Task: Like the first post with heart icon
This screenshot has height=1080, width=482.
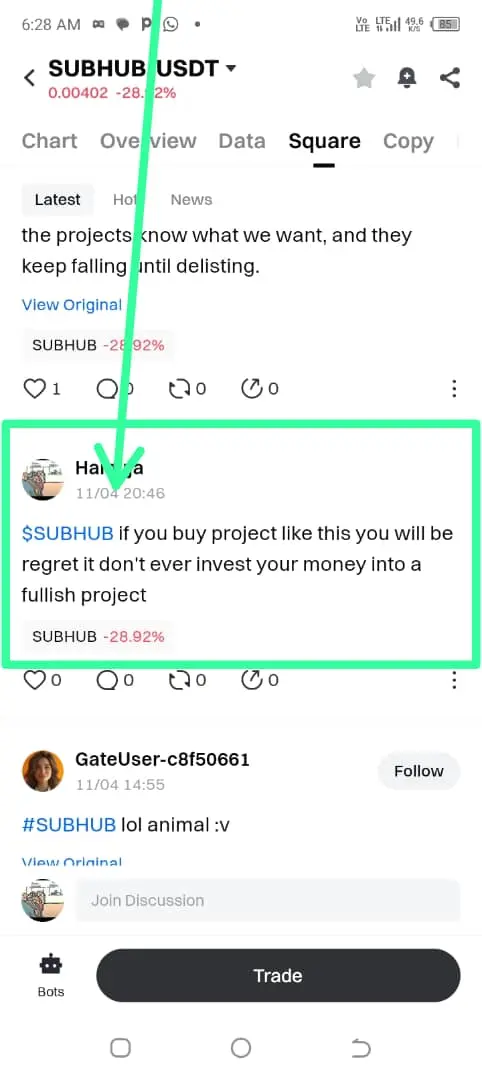Action: click(34, 389)
